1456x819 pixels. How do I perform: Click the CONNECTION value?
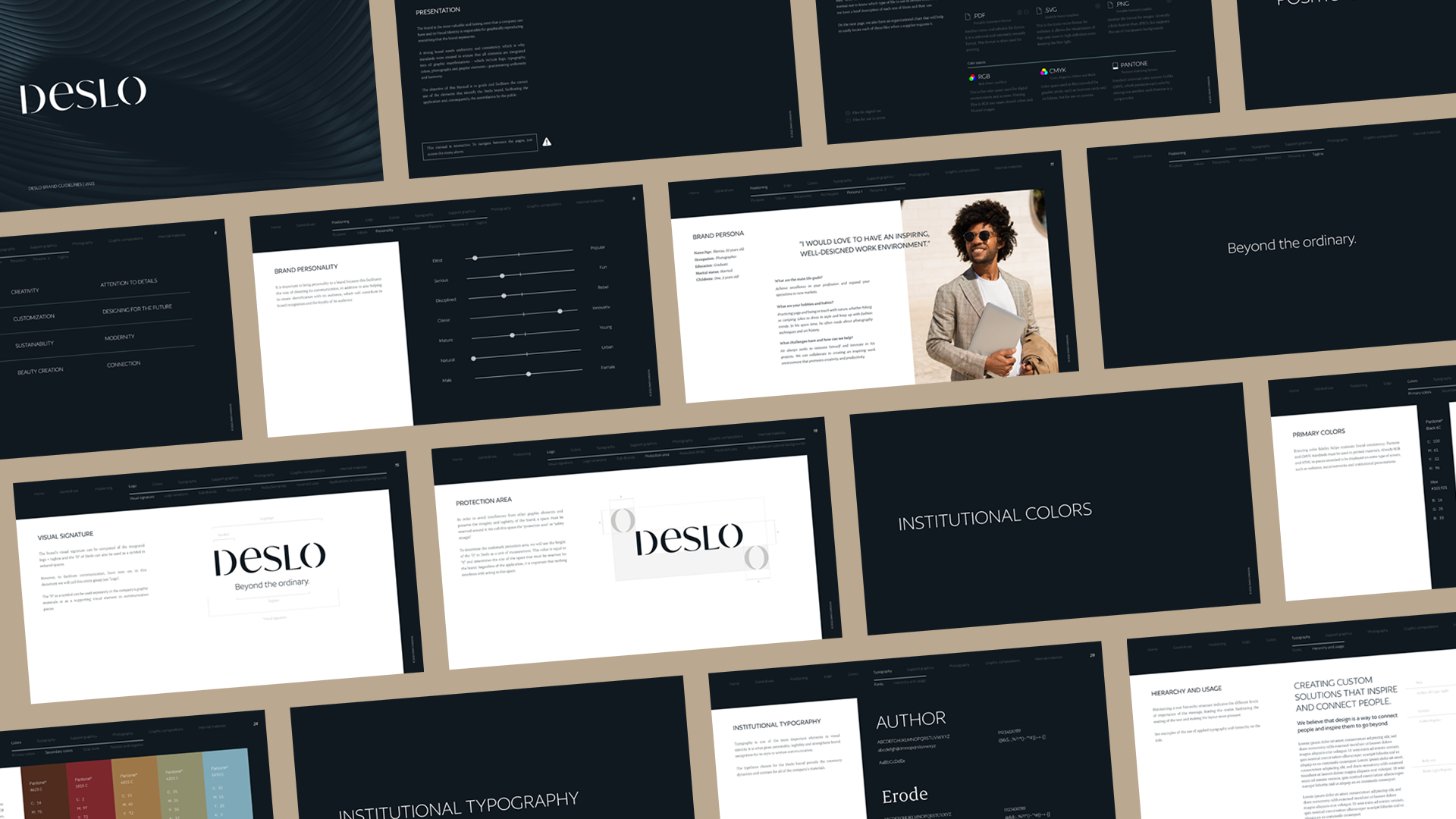[x=124, y=364]
